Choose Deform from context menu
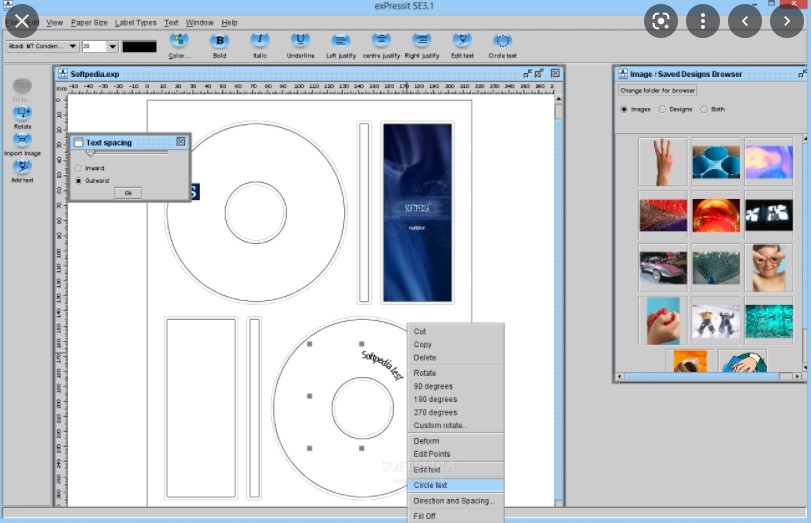 pos(456,441)
